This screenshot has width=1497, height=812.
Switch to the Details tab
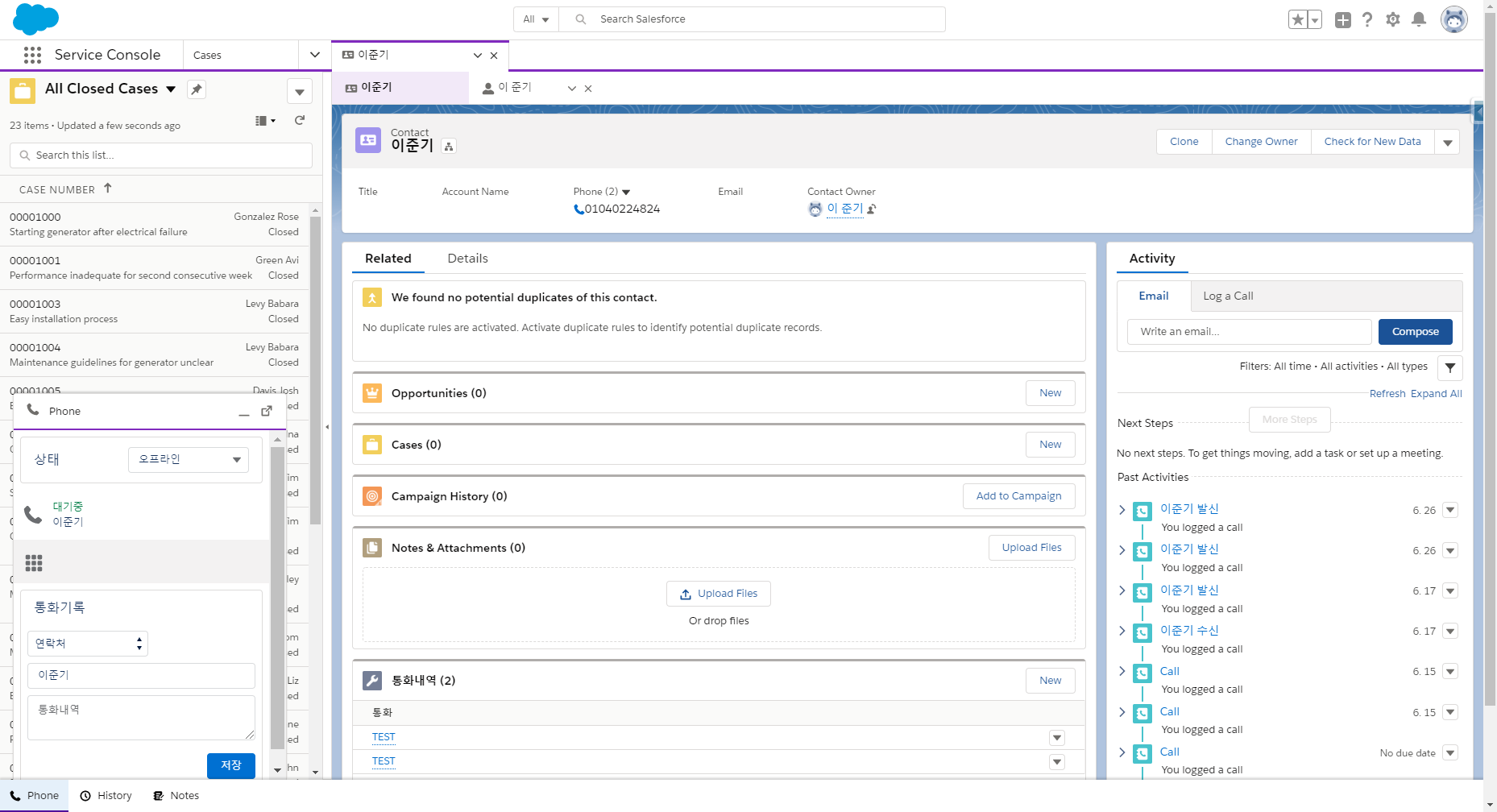click(467, 259)
